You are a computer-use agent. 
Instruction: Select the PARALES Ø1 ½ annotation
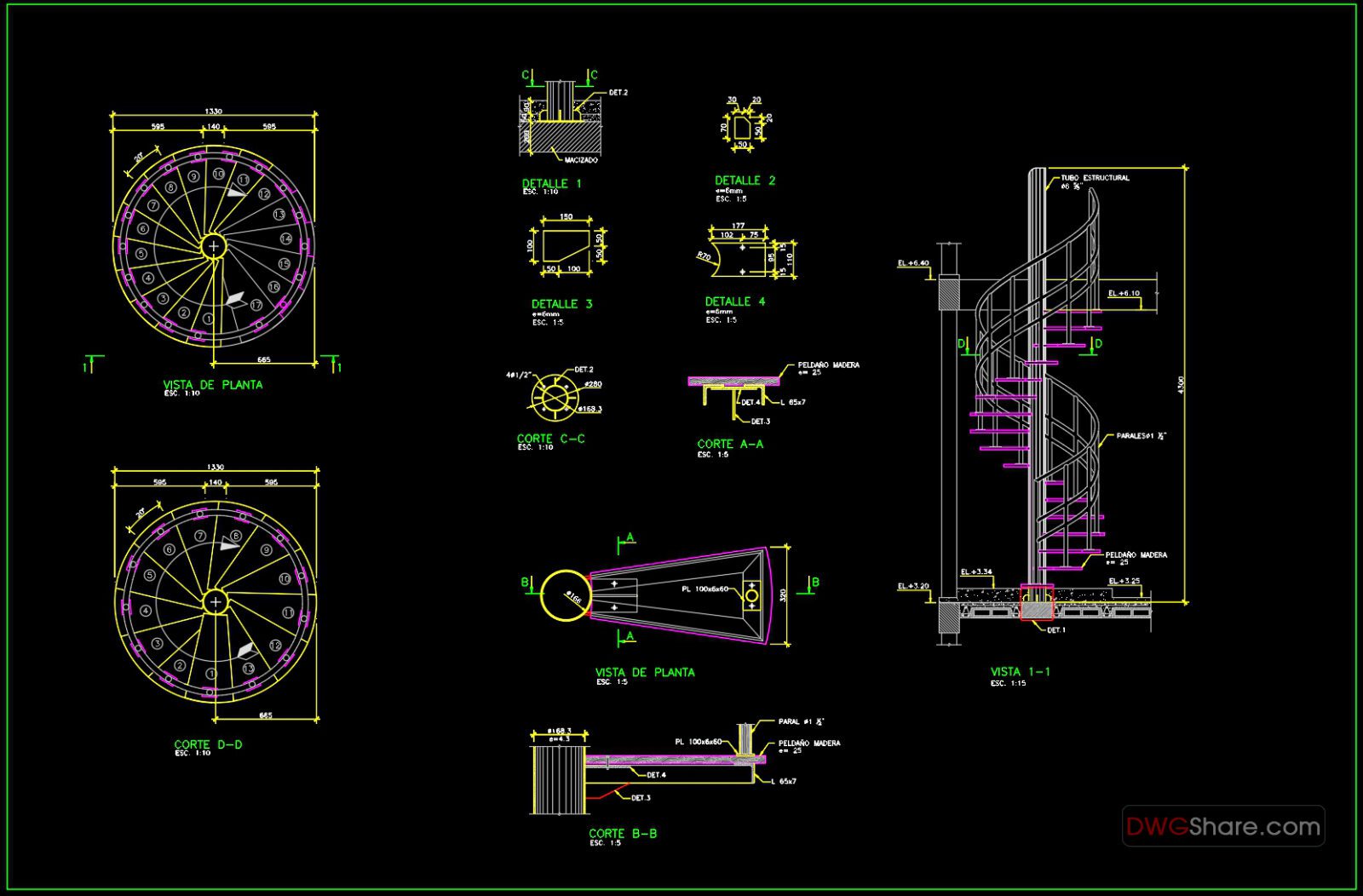[x=1142, y=436]
